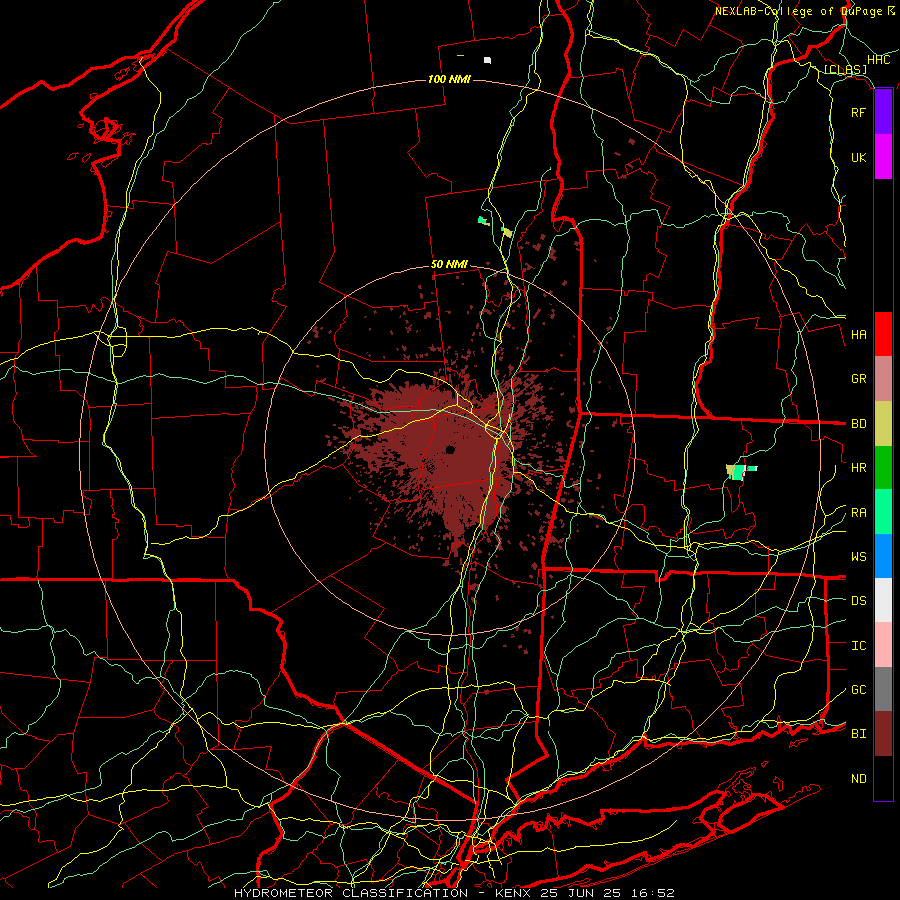Click the white echo near top of map
900x900 pixels.
(487, 60)
